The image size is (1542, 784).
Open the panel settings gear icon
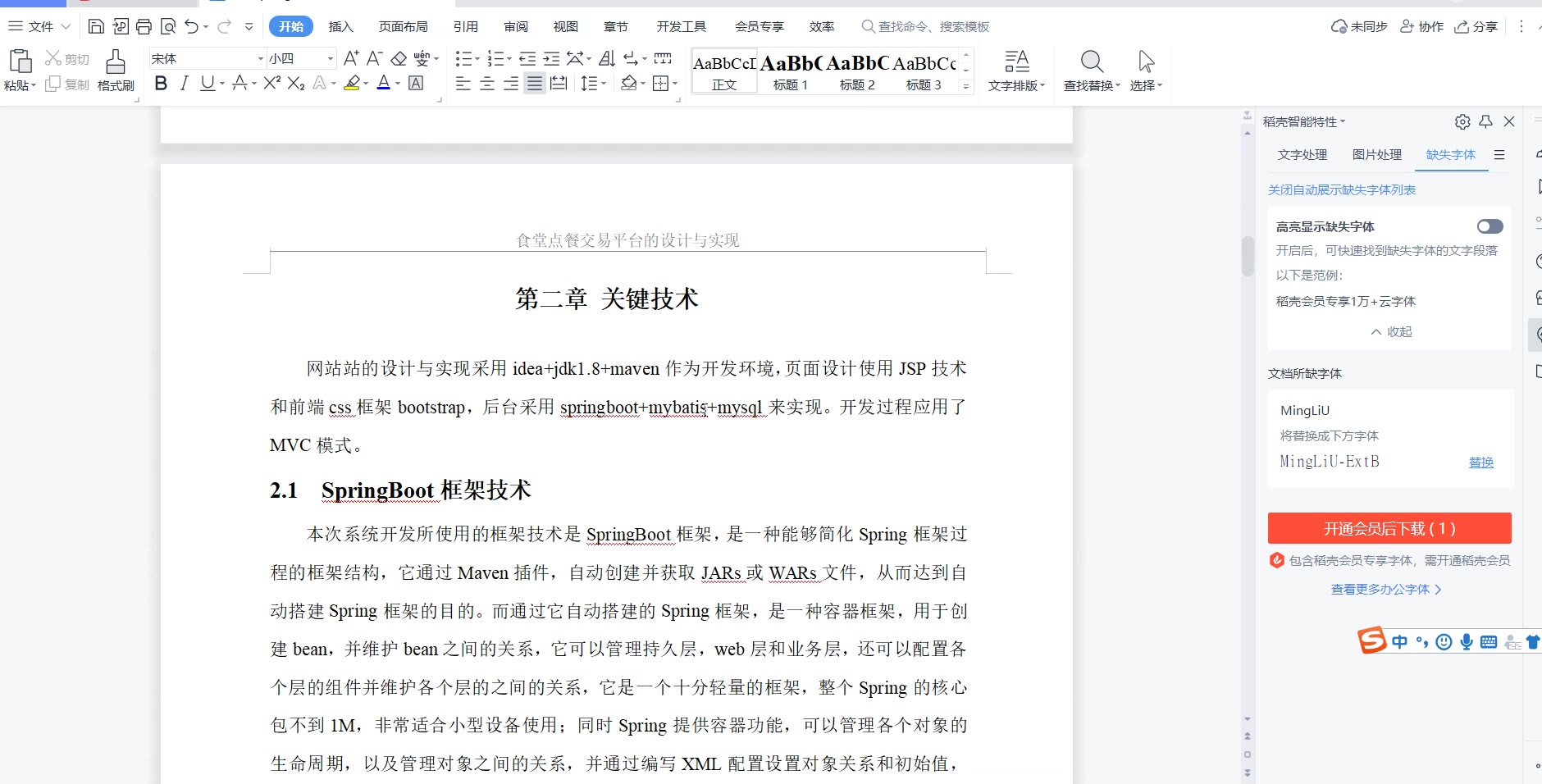point(1462,121)
